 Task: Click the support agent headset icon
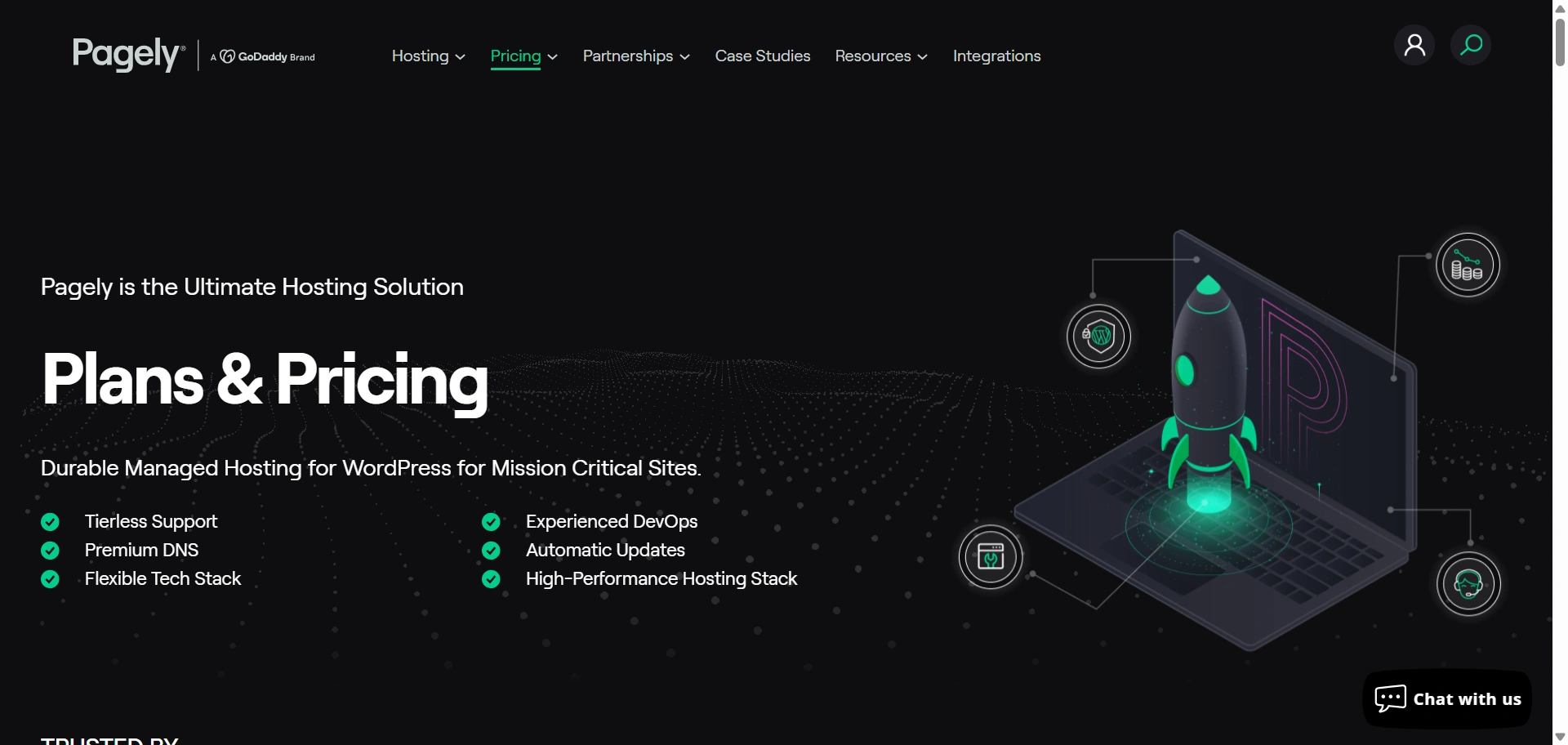coord(1468,584)
